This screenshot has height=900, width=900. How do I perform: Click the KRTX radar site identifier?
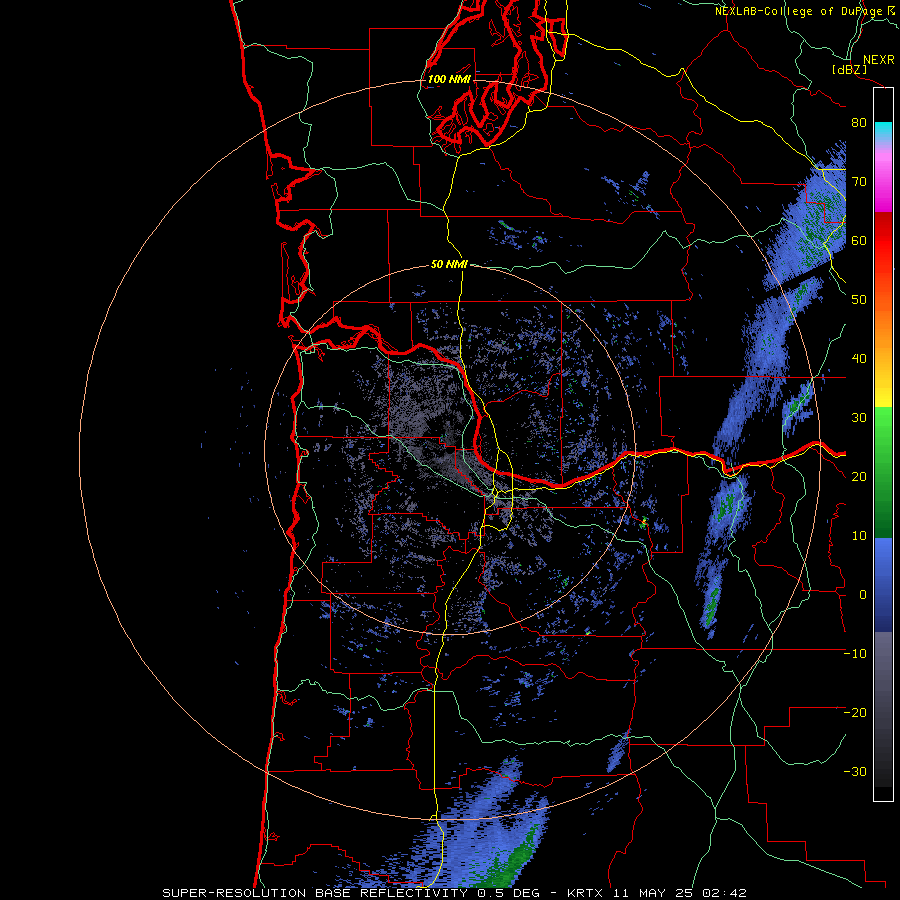pos(584,893)
